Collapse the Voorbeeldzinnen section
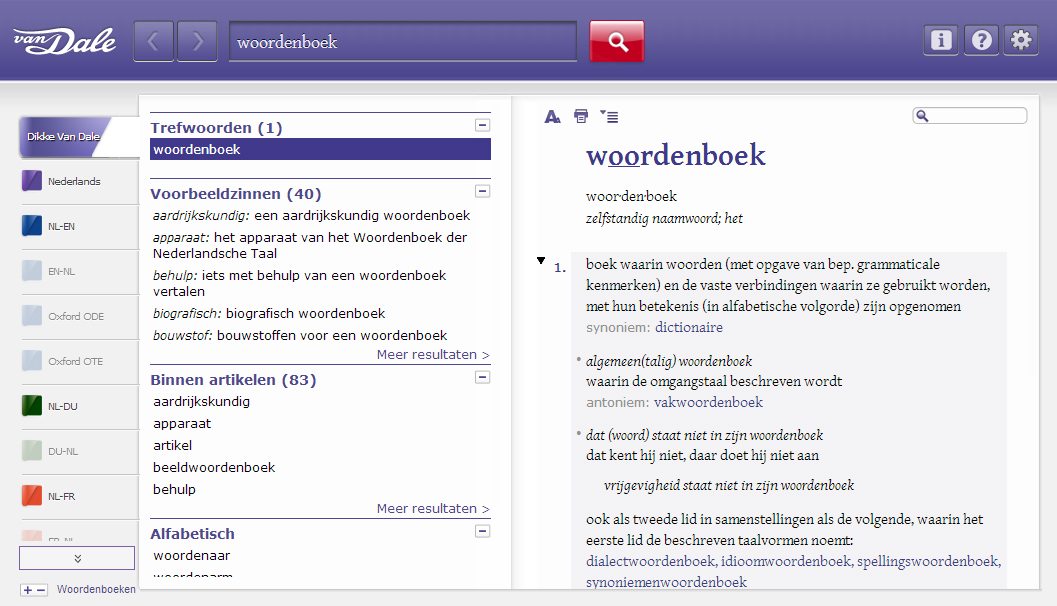The height and width of the screenshot is (606, 1057). point(483,191)
